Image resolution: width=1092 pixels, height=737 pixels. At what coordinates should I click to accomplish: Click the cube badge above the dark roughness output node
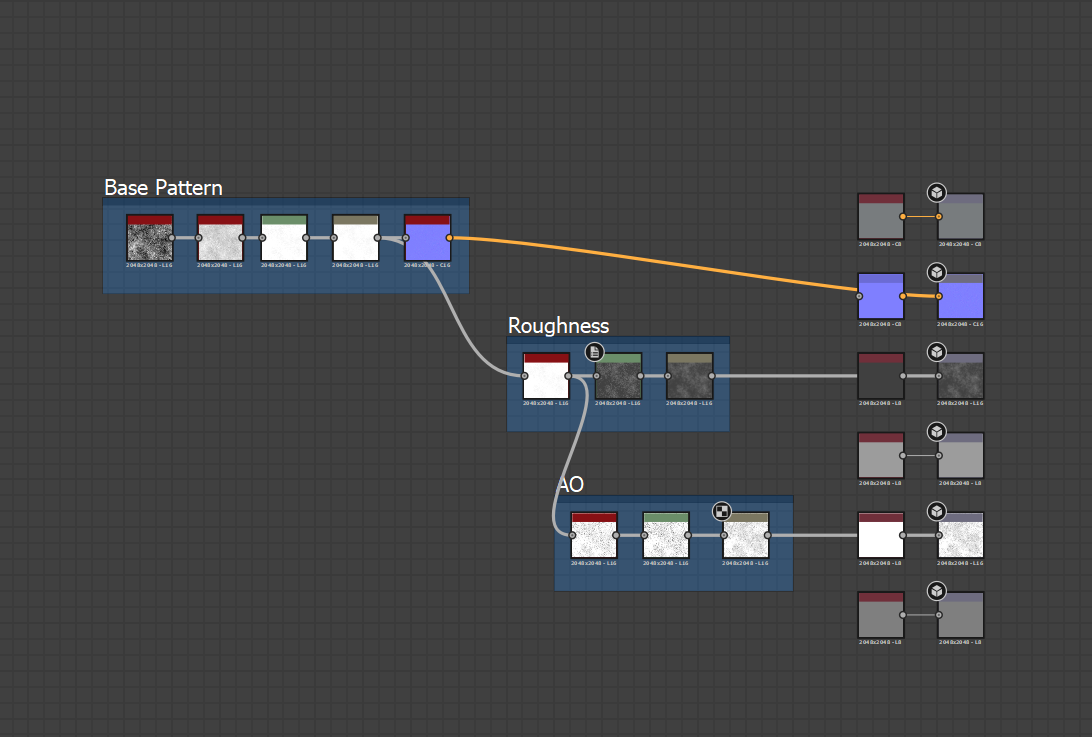937,352
